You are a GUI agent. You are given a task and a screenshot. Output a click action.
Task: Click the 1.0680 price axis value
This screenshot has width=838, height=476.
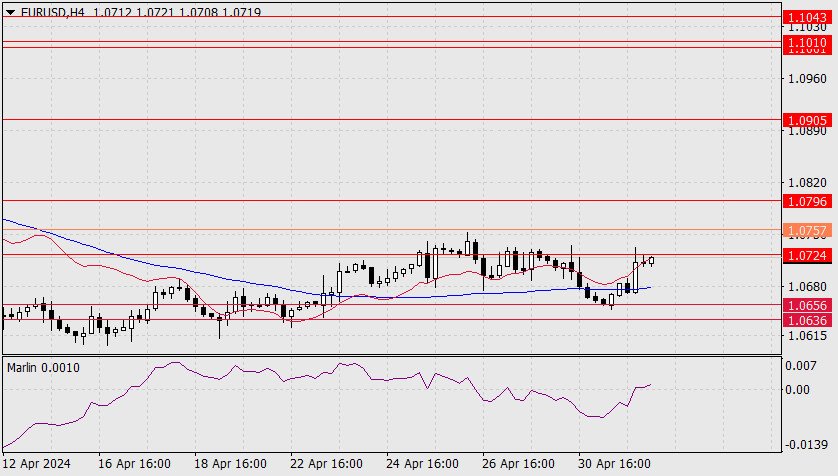[x=808, y=287]
